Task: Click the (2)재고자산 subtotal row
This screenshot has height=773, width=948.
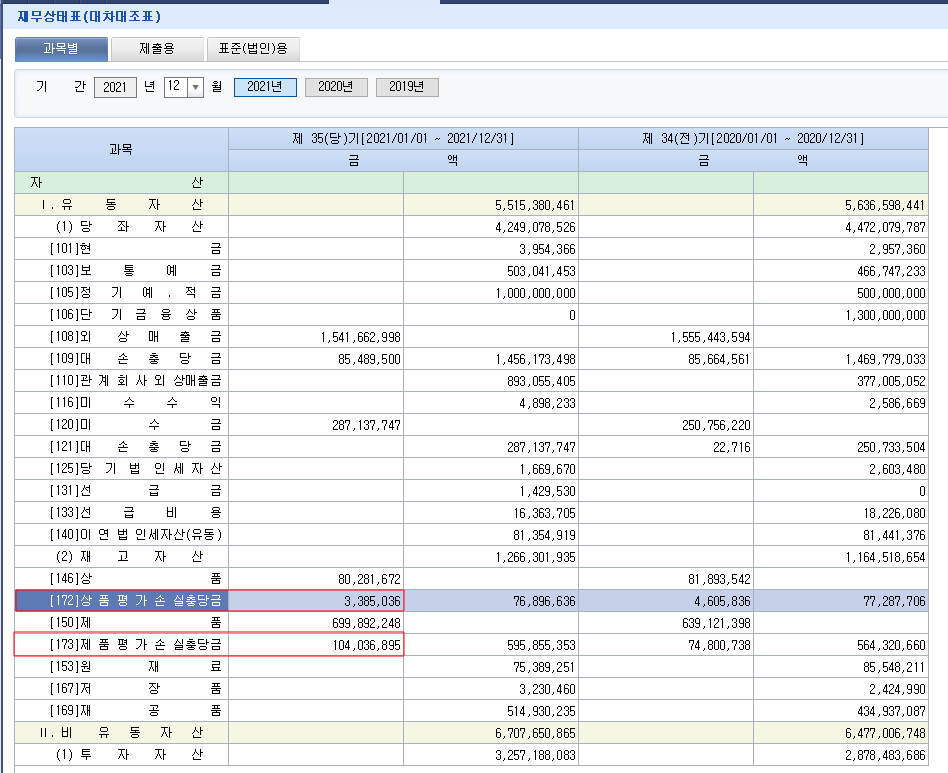Action: coord(122,556)
